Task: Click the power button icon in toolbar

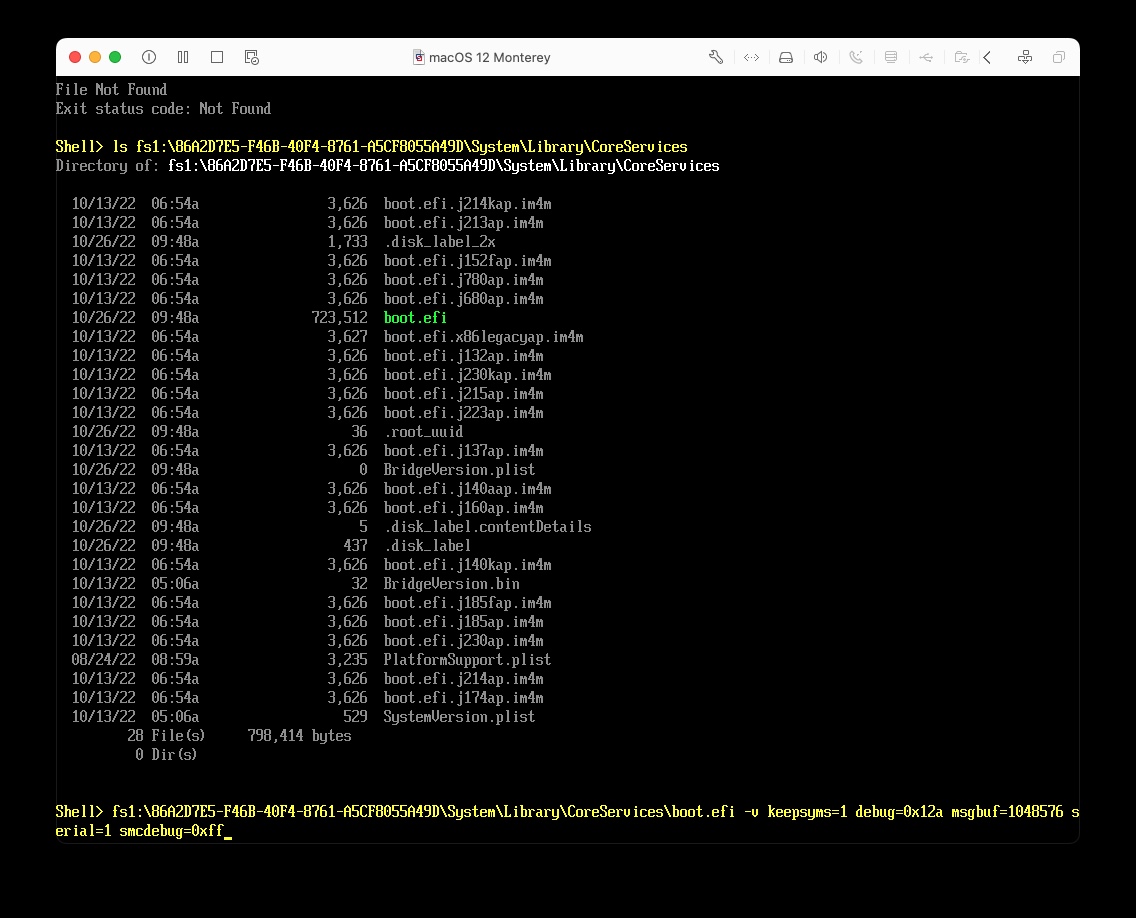Action: pyautogui.click(x=149, y=57)
